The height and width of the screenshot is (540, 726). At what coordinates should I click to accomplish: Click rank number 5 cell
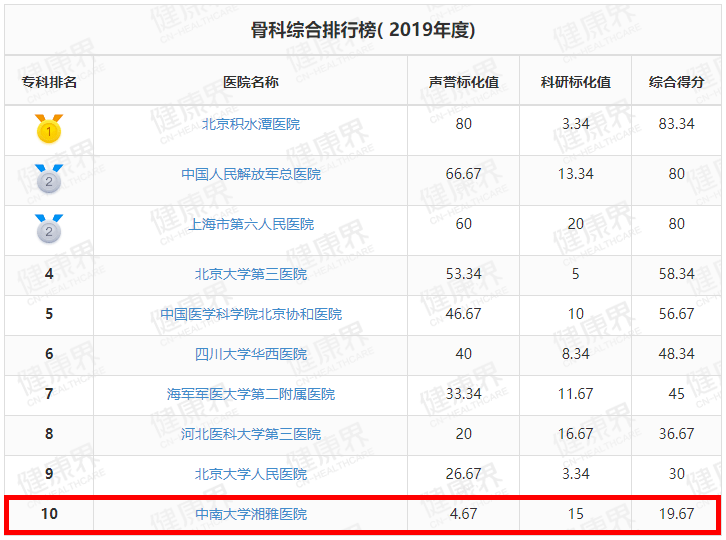[x=49, y=314]
